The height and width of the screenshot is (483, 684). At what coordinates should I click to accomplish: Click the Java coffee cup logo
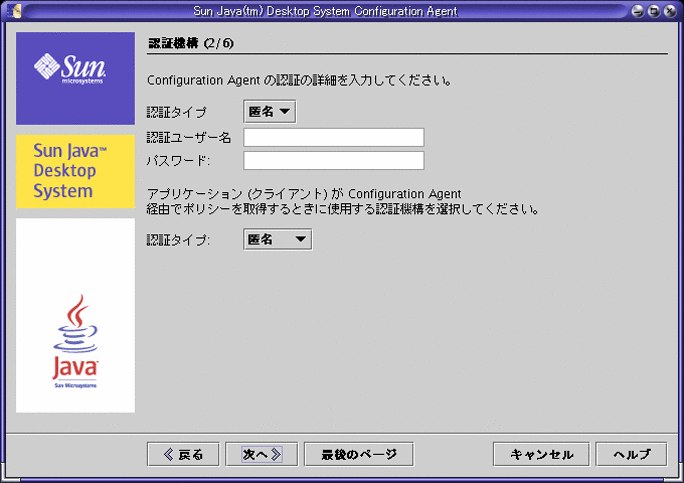(75, 340)
